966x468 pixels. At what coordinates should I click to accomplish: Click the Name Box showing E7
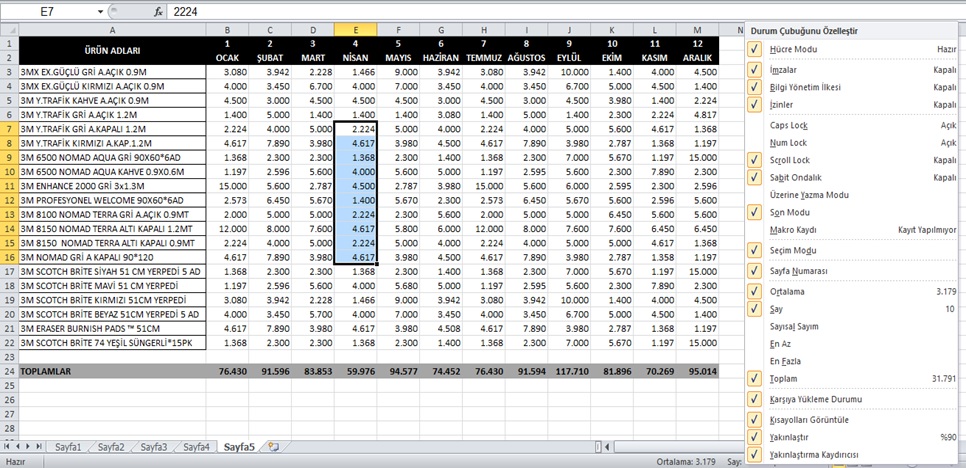pos(48,12)
